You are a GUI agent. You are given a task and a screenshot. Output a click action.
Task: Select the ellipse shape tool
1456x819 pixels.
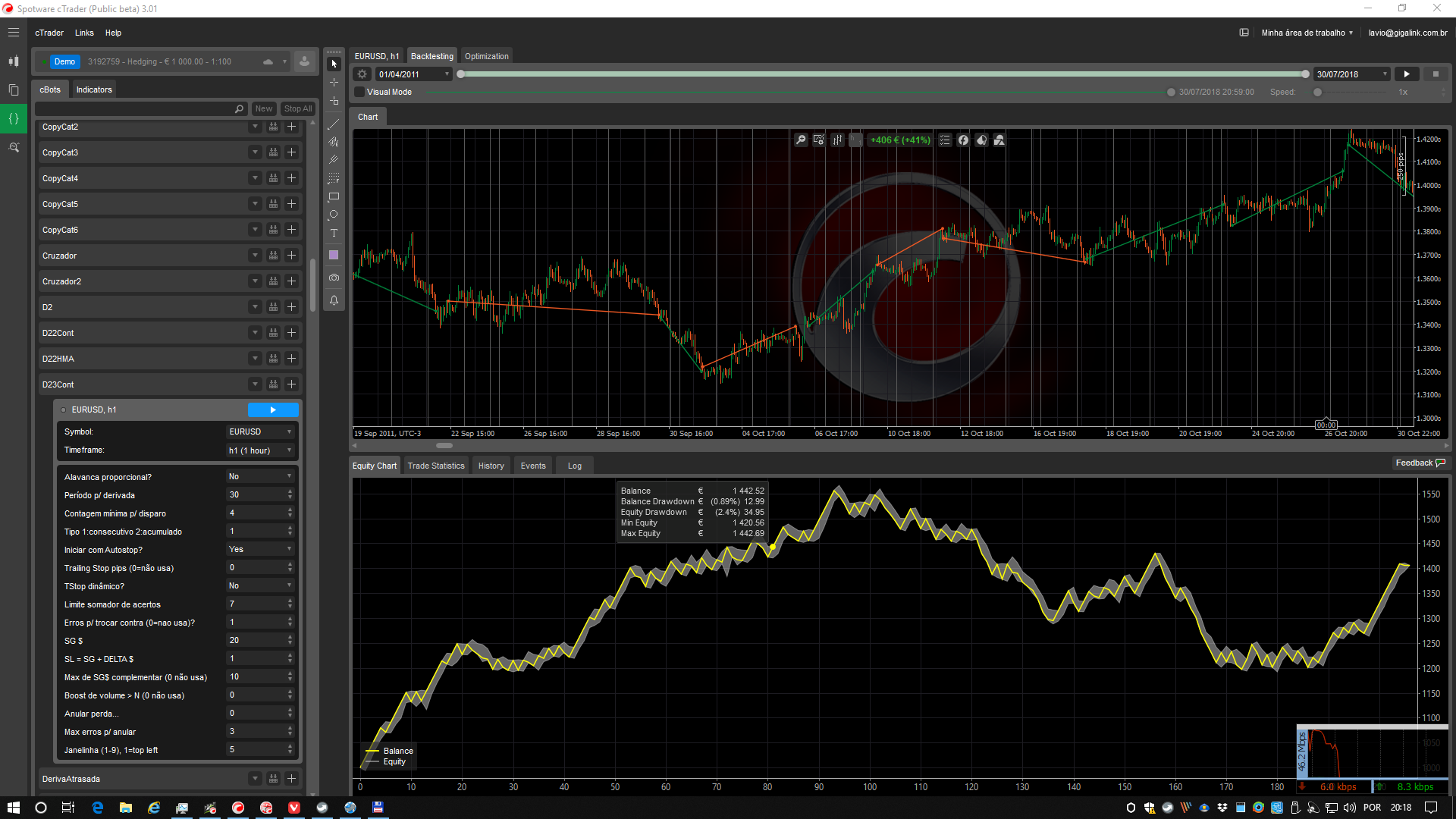(x=334, y=215)
